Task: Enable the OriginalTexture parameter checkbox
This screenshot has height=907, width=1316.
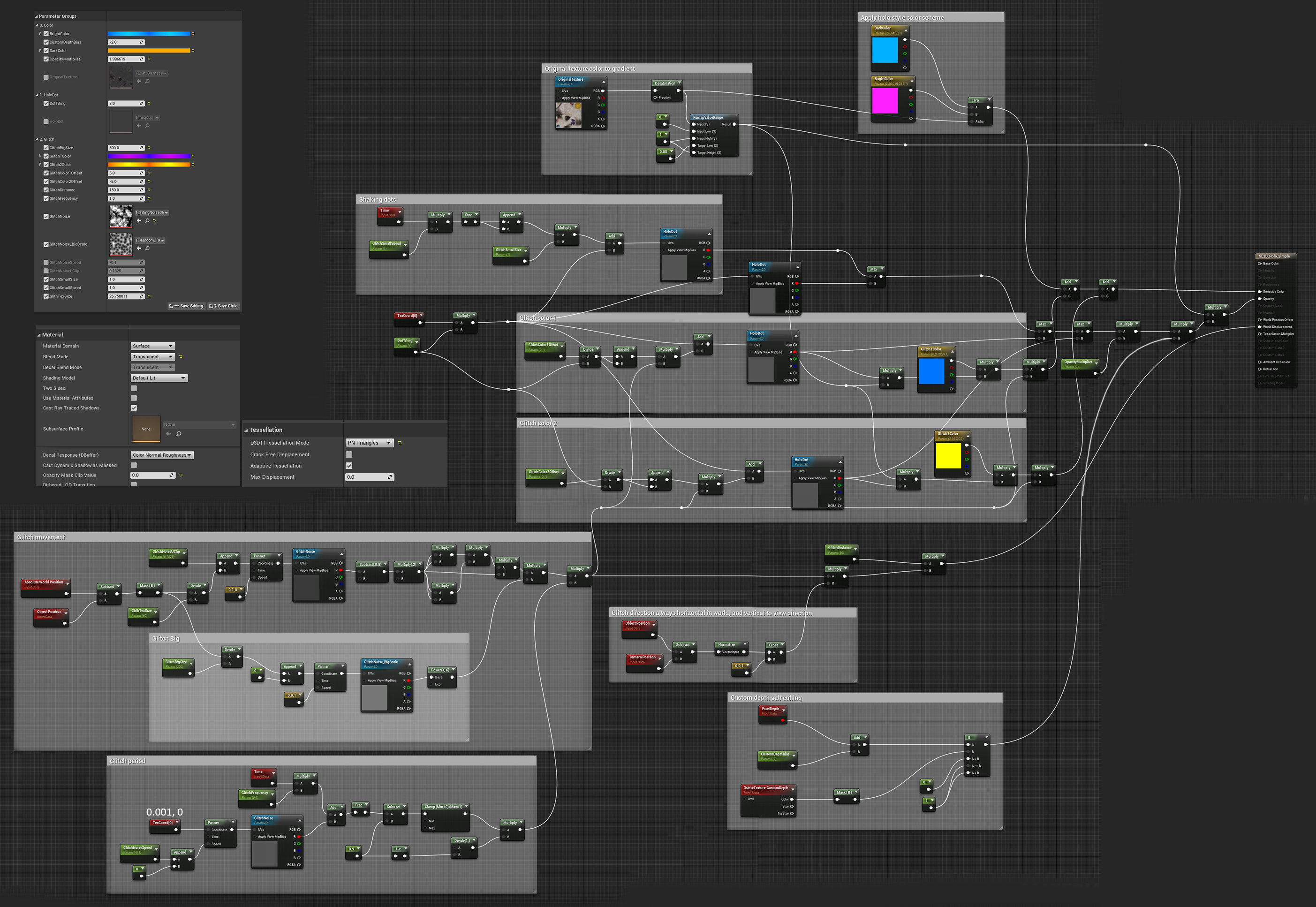Action: (46, 77)
